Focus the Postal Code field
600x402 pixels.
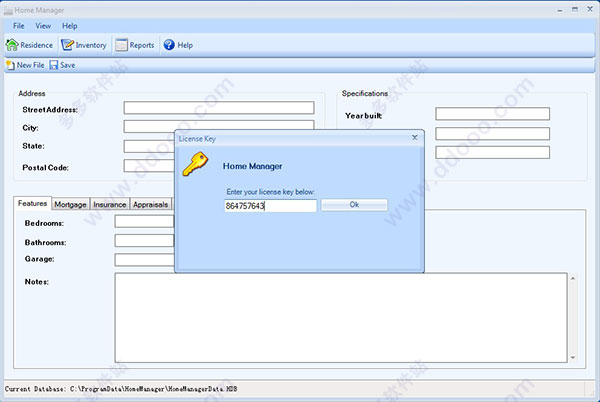(x=149, y=166)
